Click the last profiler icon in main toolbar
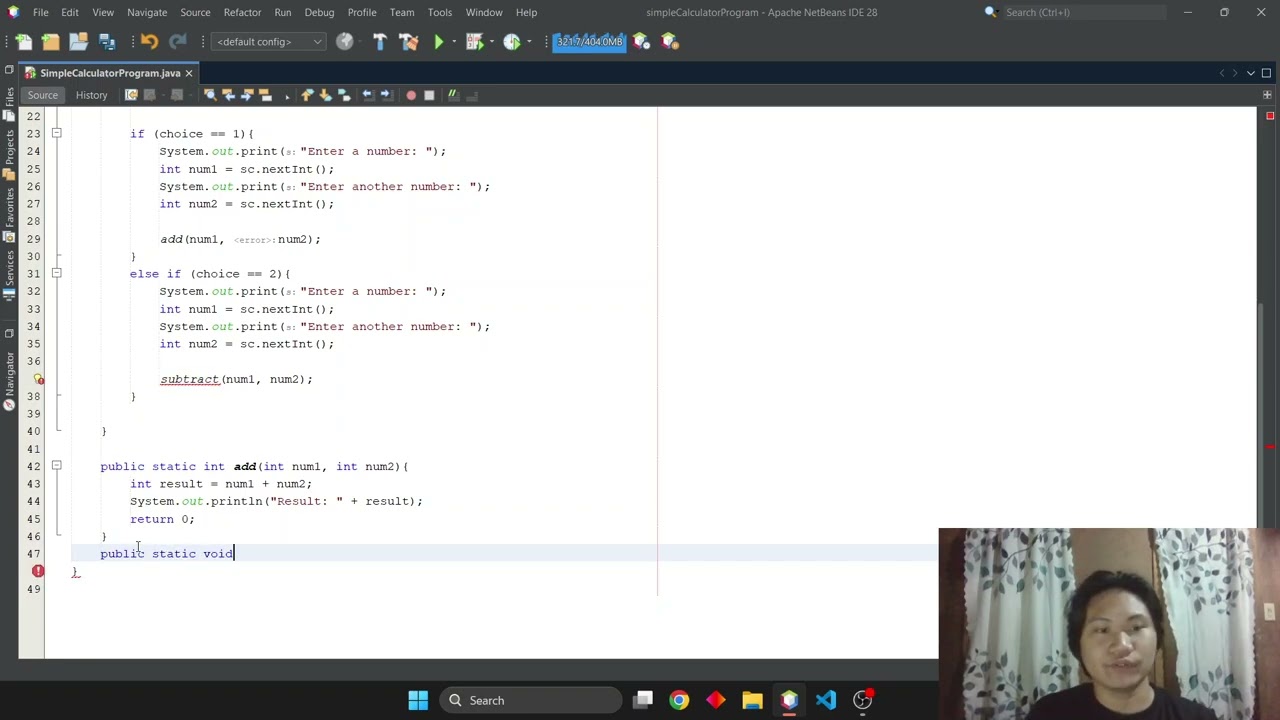The height and width of the screenshot is (720, 1280). (669, 42)
